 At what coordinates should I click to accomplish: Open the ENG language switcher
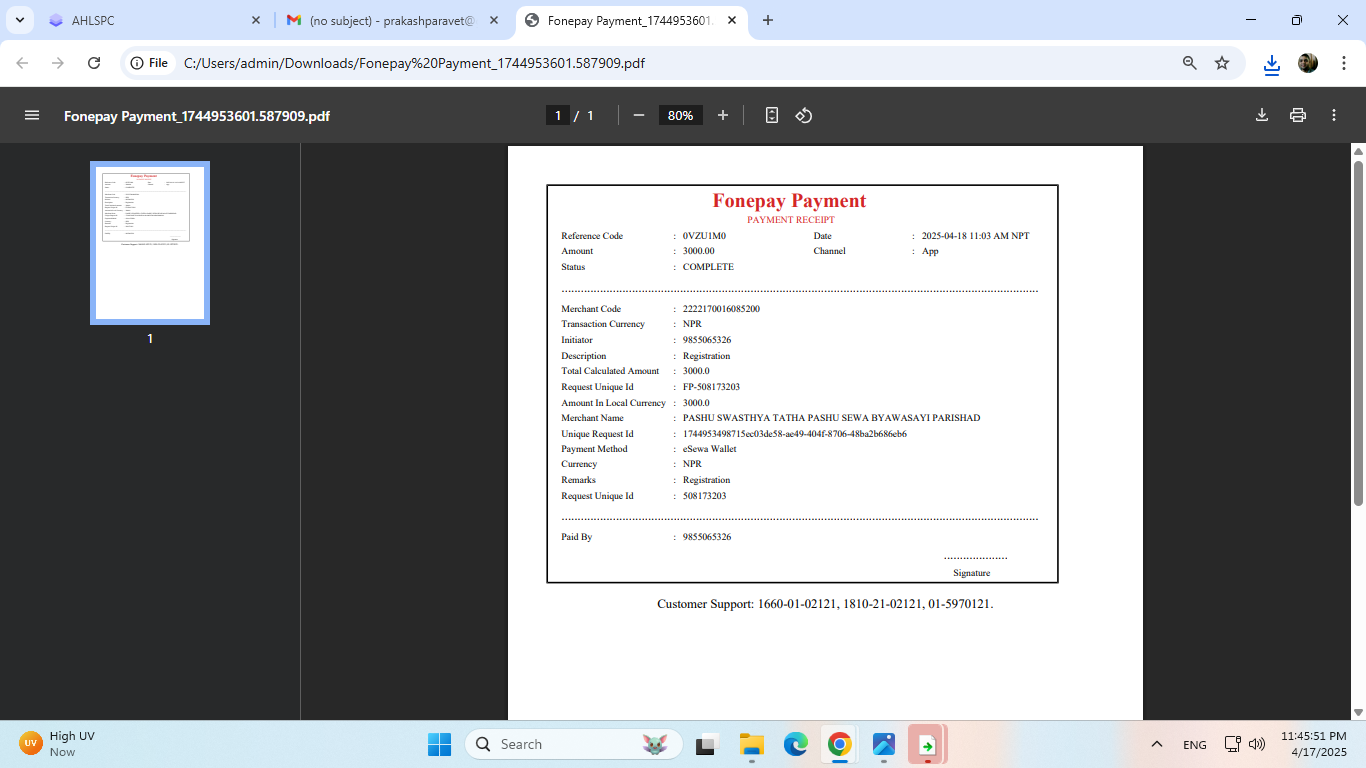coord(1194,745)
